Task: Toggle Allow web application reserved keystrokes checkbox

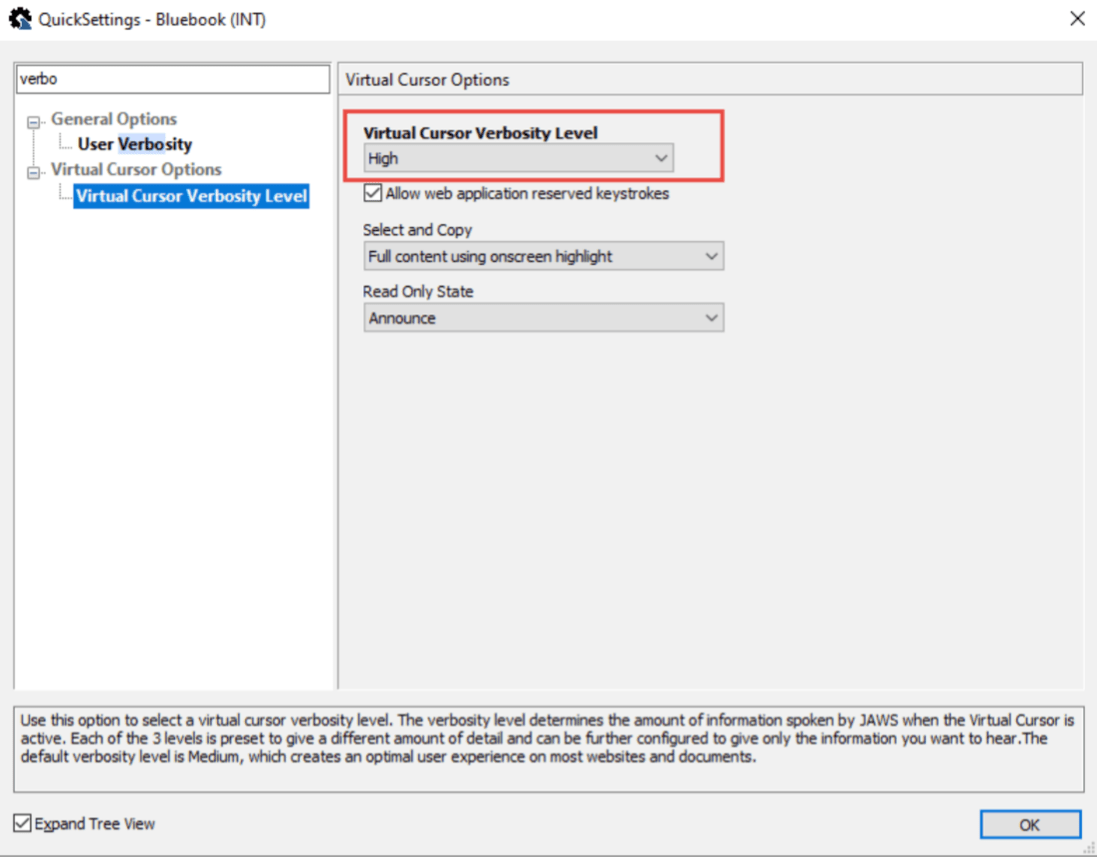Action: 373,193
